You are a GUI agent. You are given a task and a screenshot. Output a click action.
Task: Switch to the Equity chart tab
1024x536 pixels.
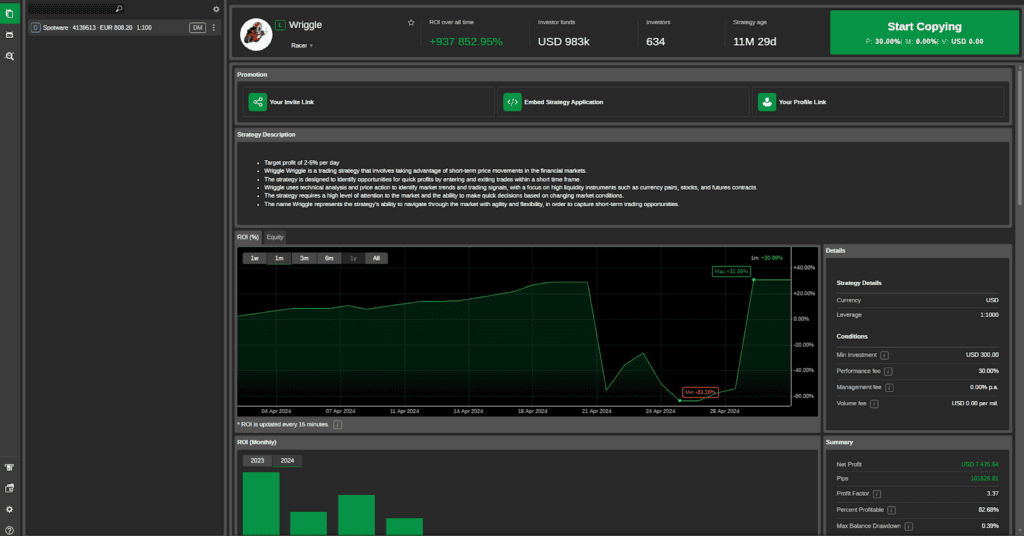point(275,237)
